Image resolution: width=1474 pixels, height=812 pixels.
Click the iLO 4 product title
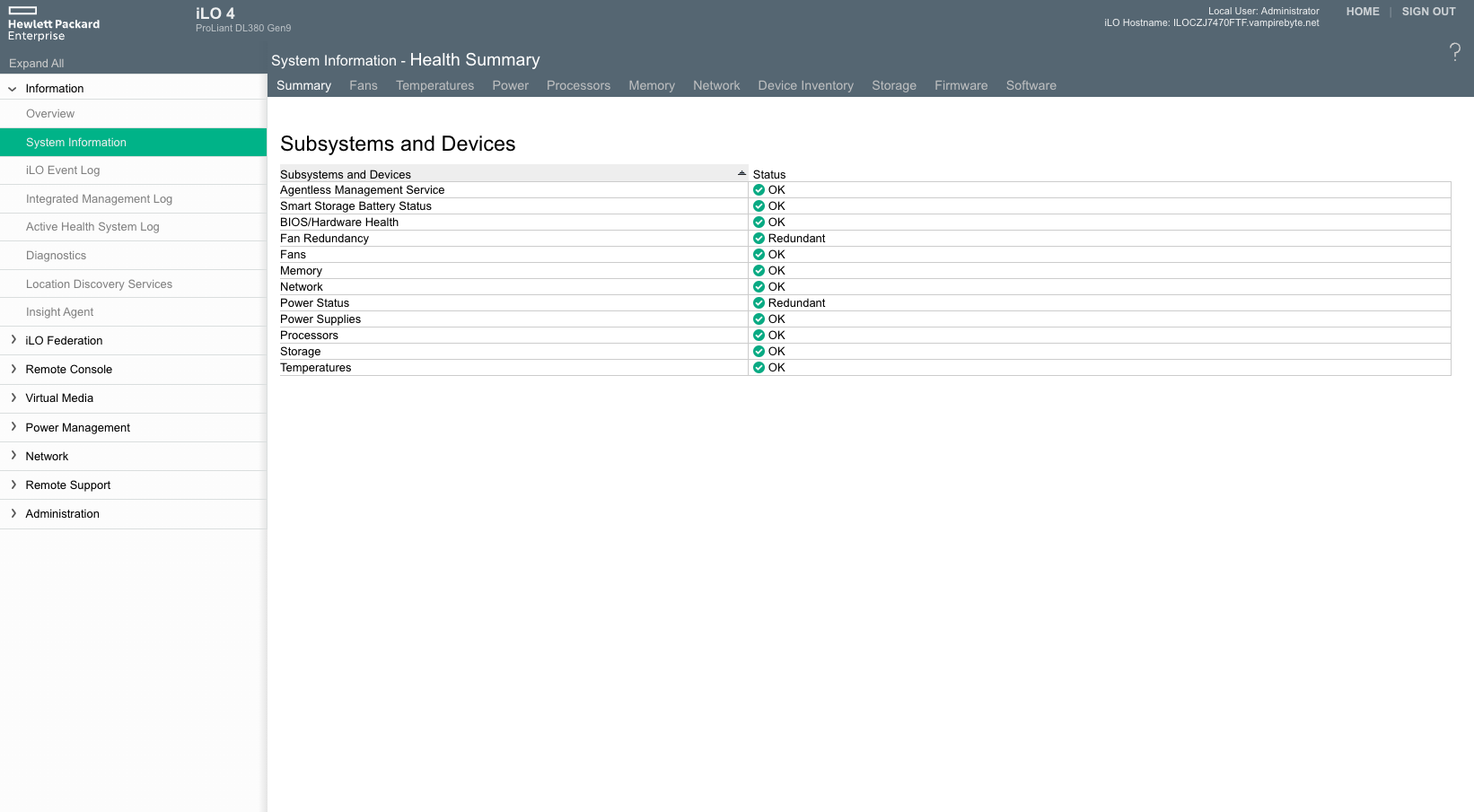(x=215, y=13)
